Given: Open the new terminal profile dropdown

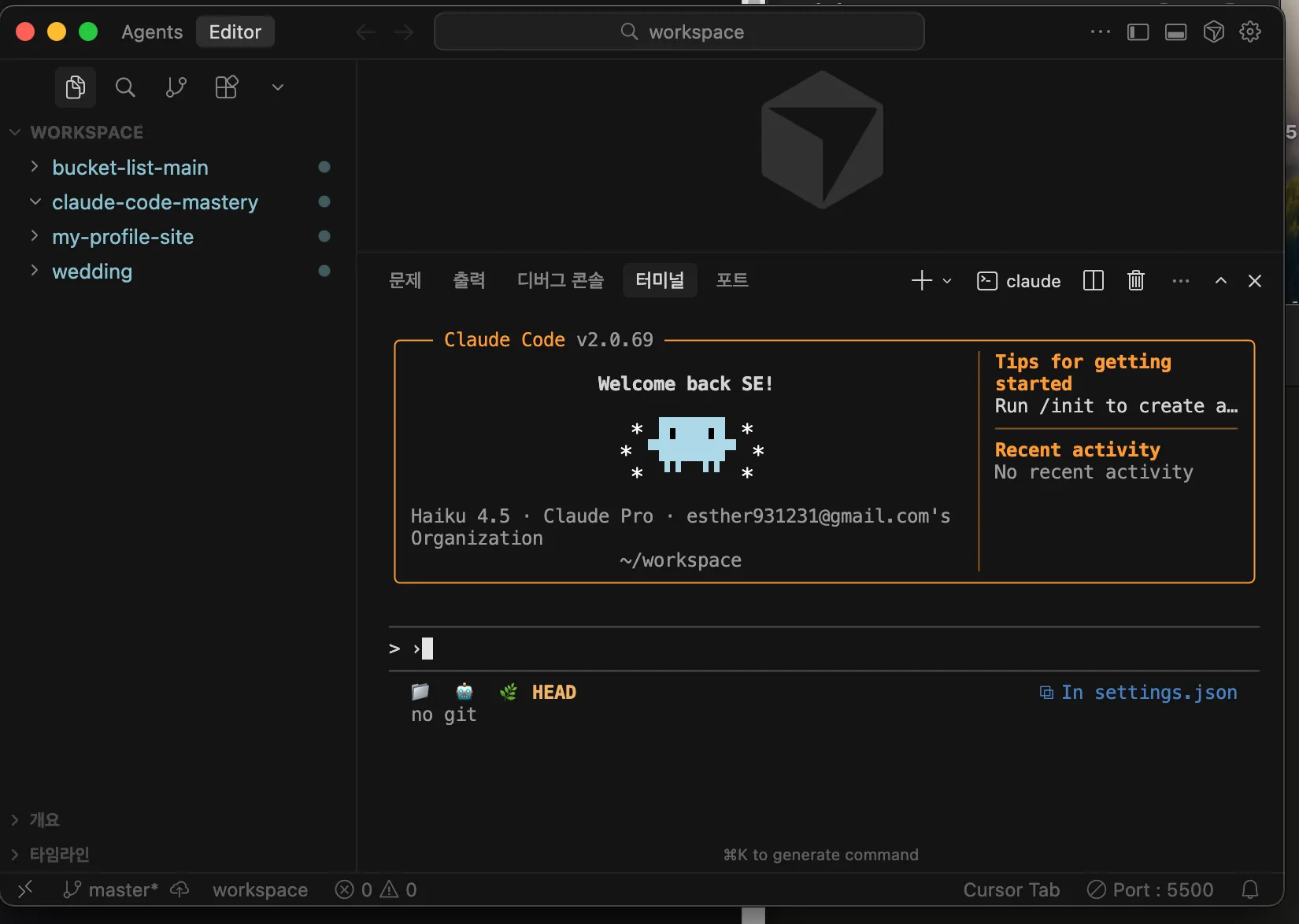Looking at the screenshot, I should click(x=947, y=281).
